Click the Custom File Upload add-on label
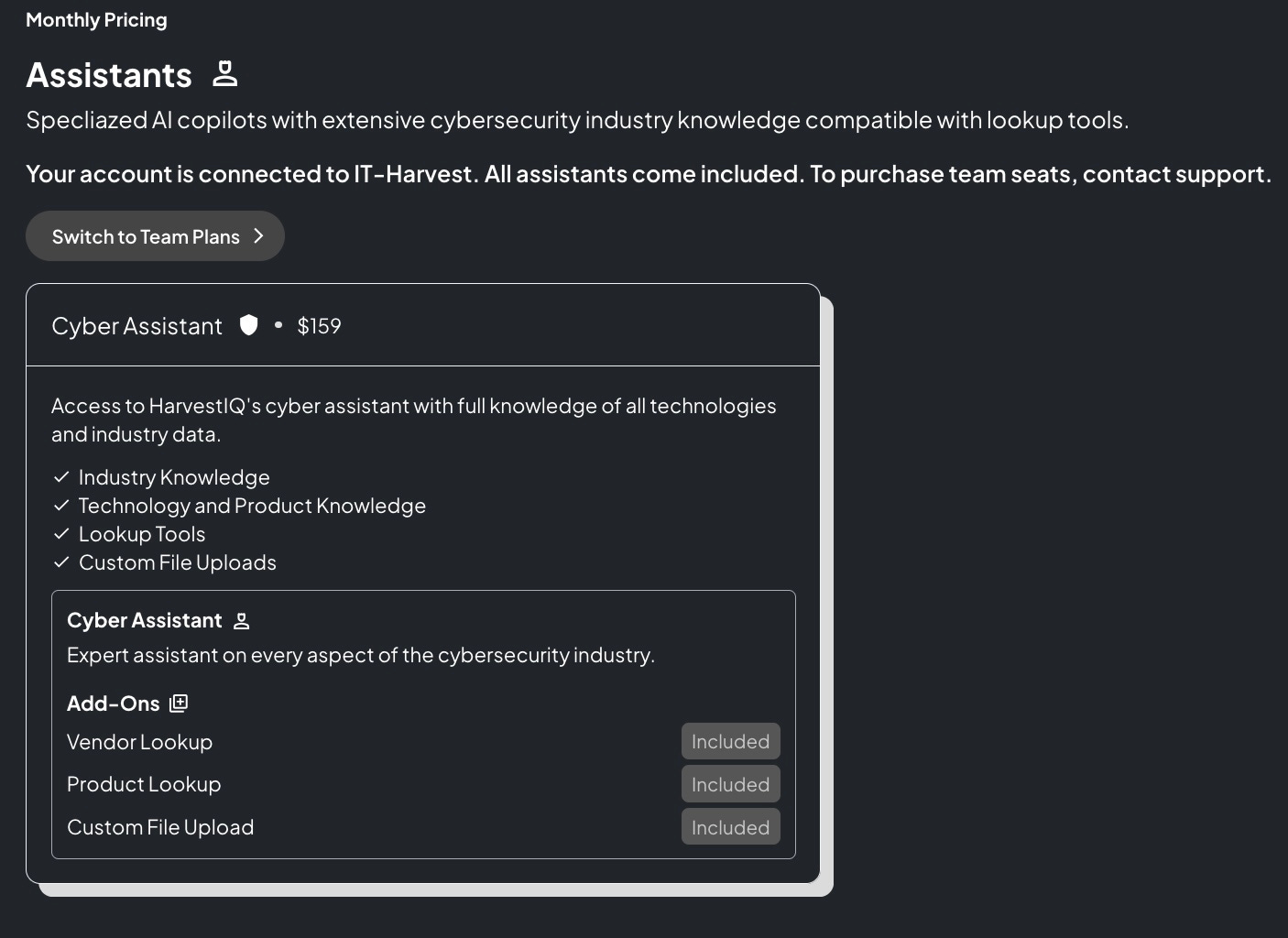The height and width of the screenshot is (938, 1288). tap(160, 827)
